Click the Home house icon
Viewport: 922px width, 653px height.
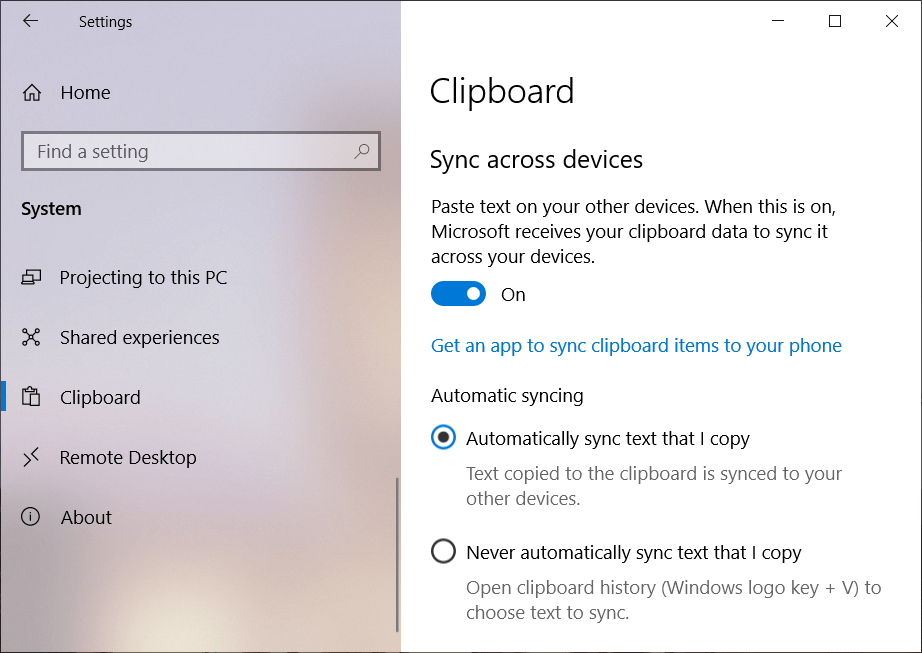coord(32,93)
